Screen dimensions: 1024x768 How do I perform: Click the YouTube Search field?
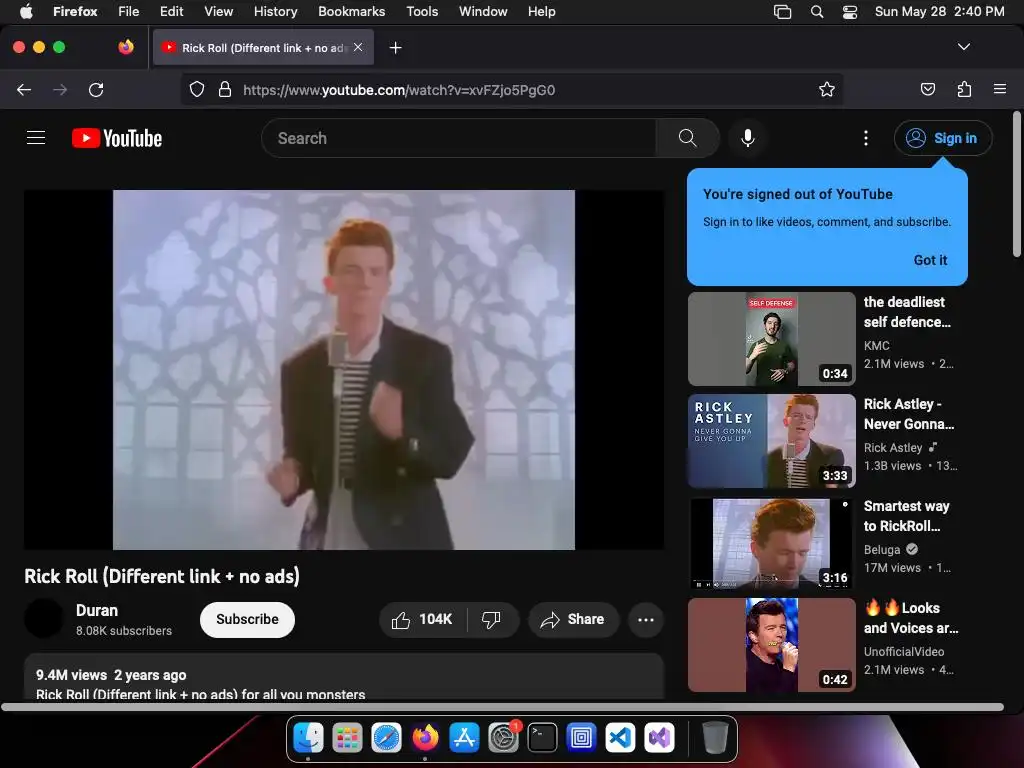point(458,138)
